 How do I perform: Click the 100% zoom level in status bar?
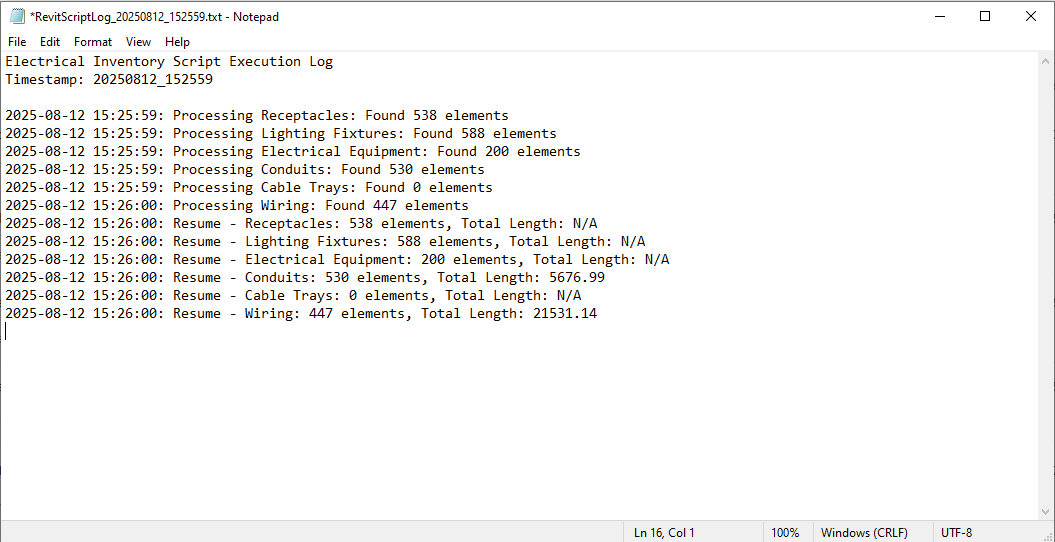coord(785,533)
